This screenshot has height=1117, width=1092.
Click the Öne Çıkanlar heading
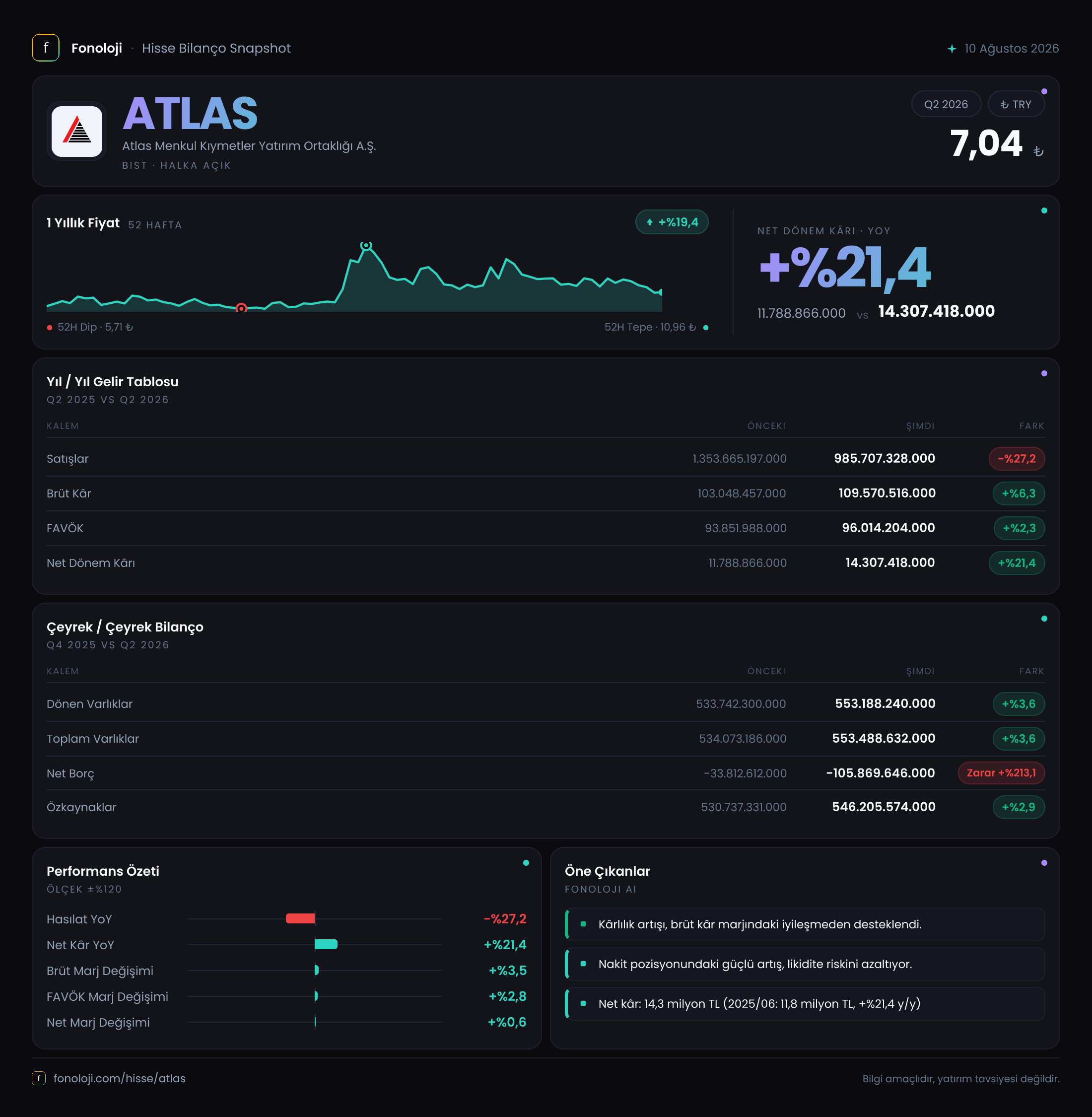608,871
